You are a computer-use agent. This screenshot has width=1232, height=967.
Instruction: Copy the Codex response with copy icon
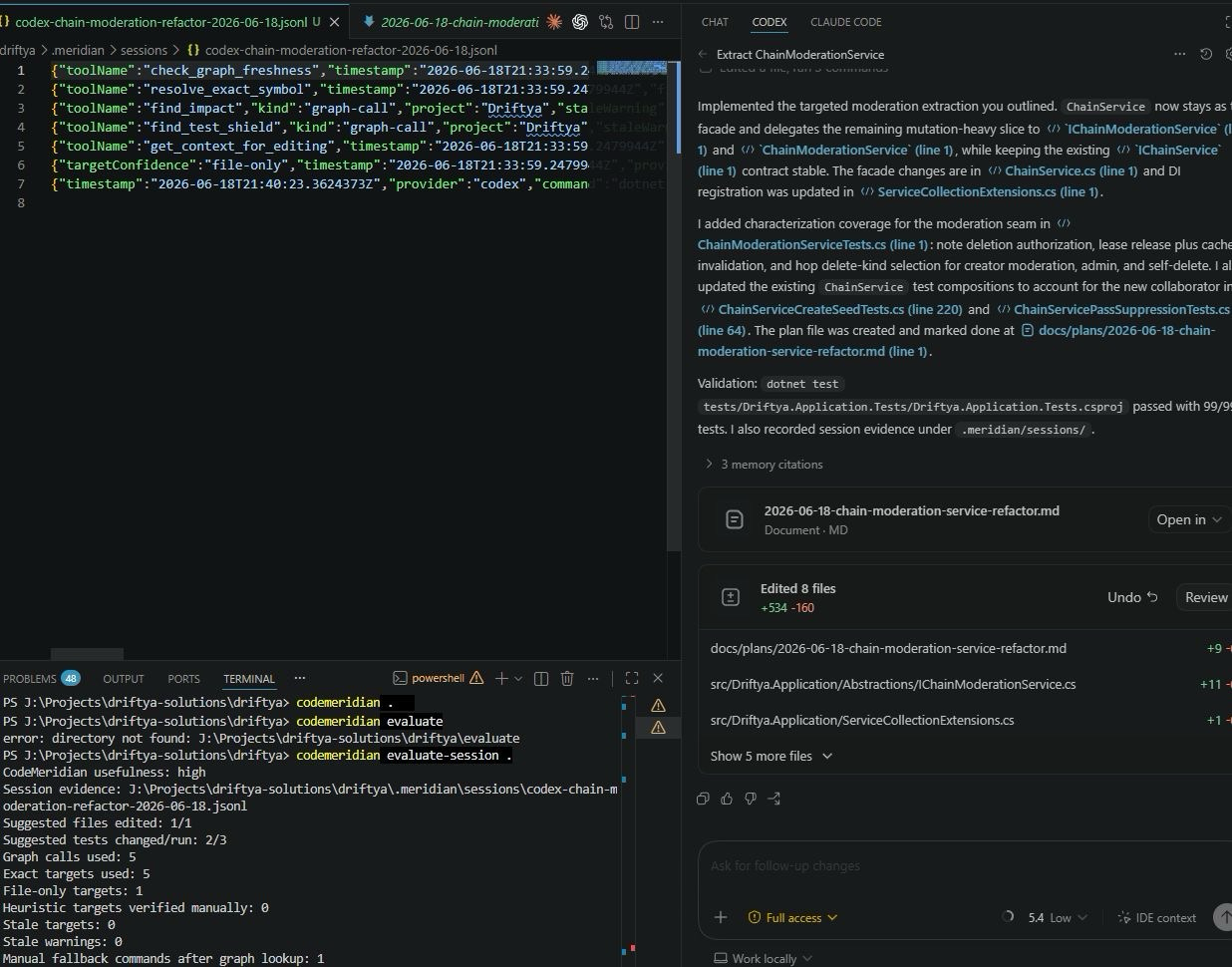click(x=703, y=799)
